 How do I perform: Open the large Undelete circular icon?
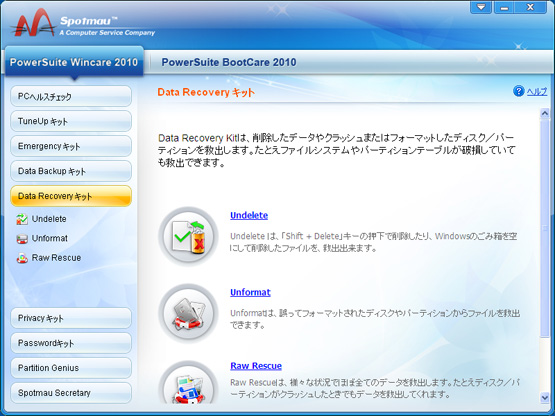click(188, 236)
